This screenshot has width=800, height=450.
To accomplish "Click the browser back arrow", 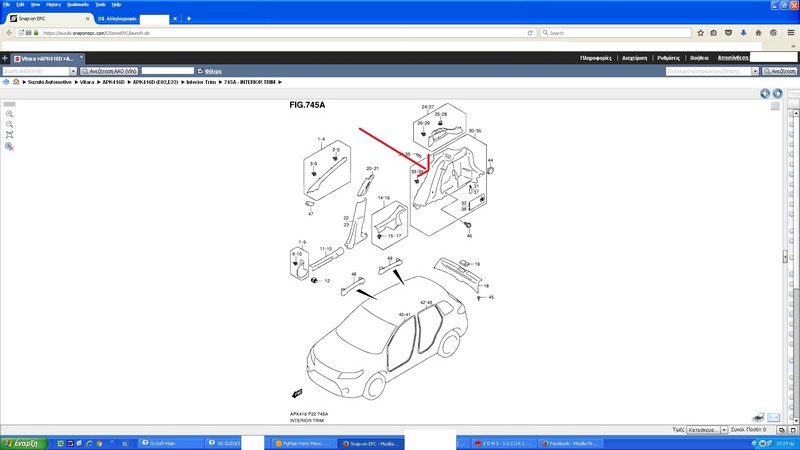I will pyautogui.click(x=9, y=33).
